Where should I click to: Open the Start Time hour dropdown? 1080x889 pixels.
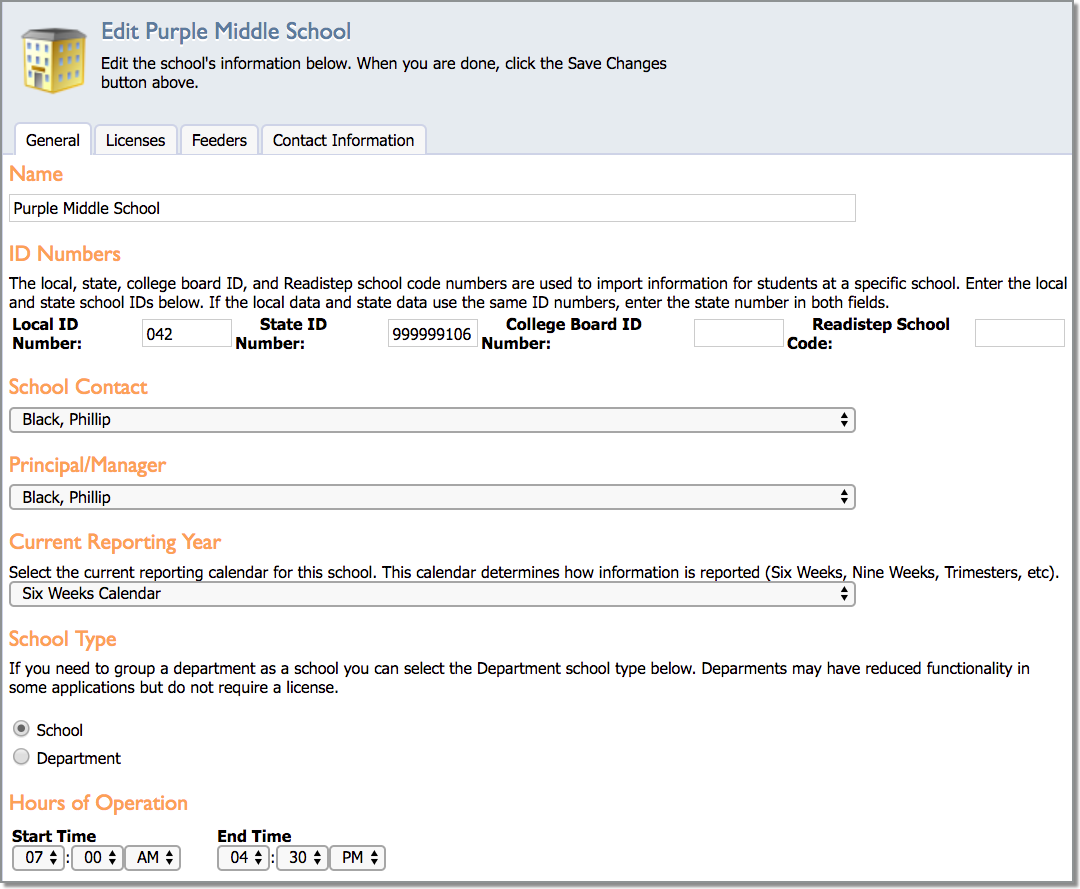coord(39,858)
